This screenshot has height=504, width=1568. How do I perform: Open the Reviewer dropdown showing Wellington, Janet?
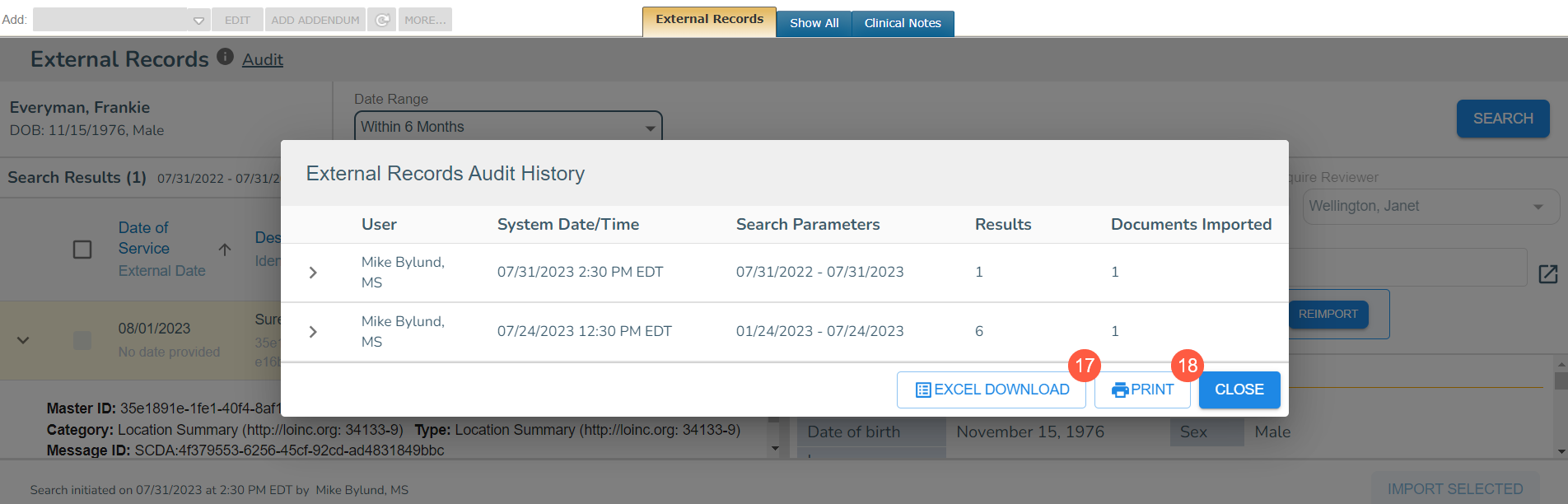[1430, 207]
